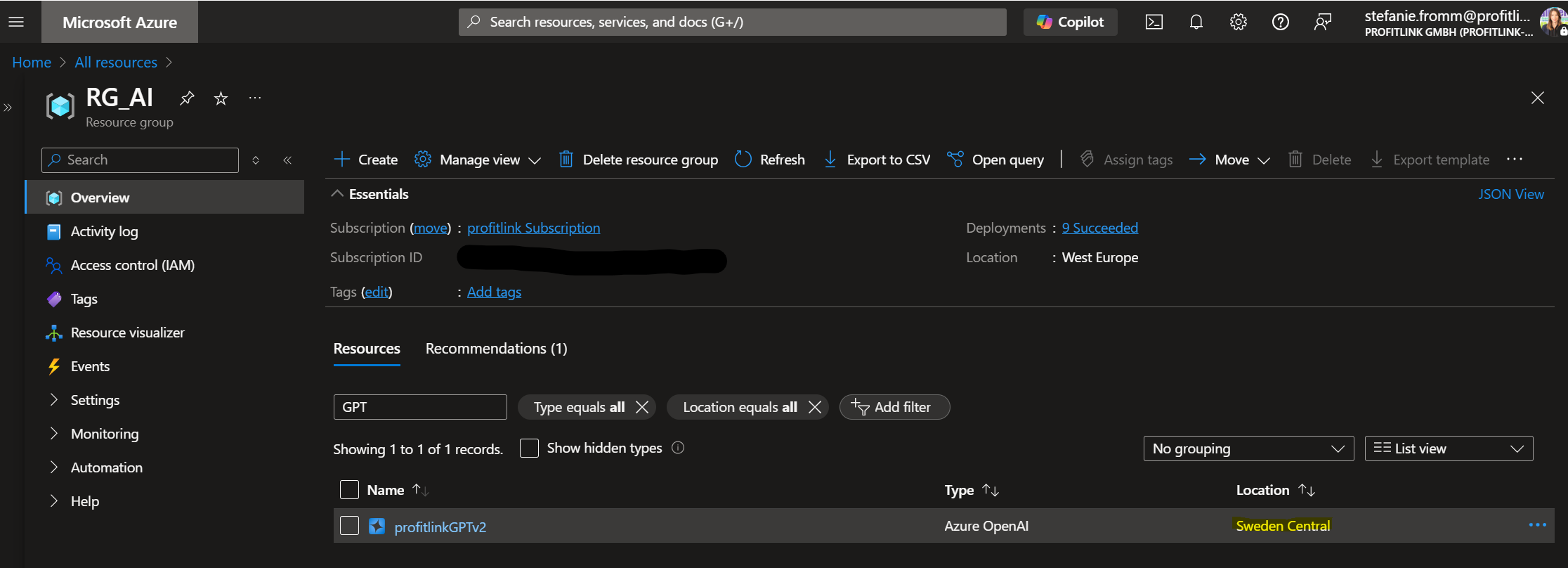
Task: Open the feedback icon in top bar
Action: coord(1322,22)
